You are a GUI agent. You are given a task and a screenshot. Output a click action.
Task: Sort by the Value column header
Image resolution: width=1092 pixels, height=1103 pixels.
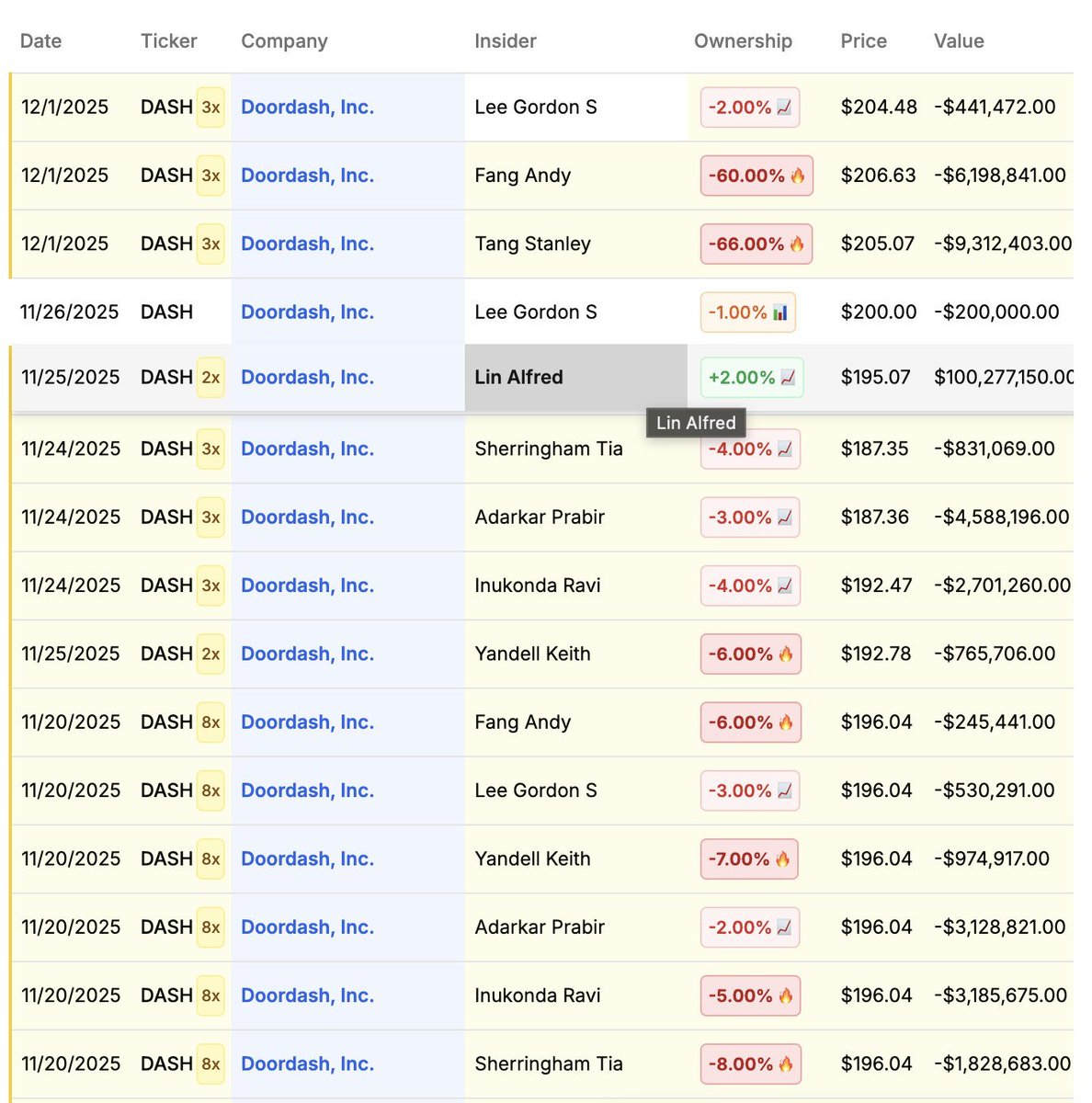[959, 41]
